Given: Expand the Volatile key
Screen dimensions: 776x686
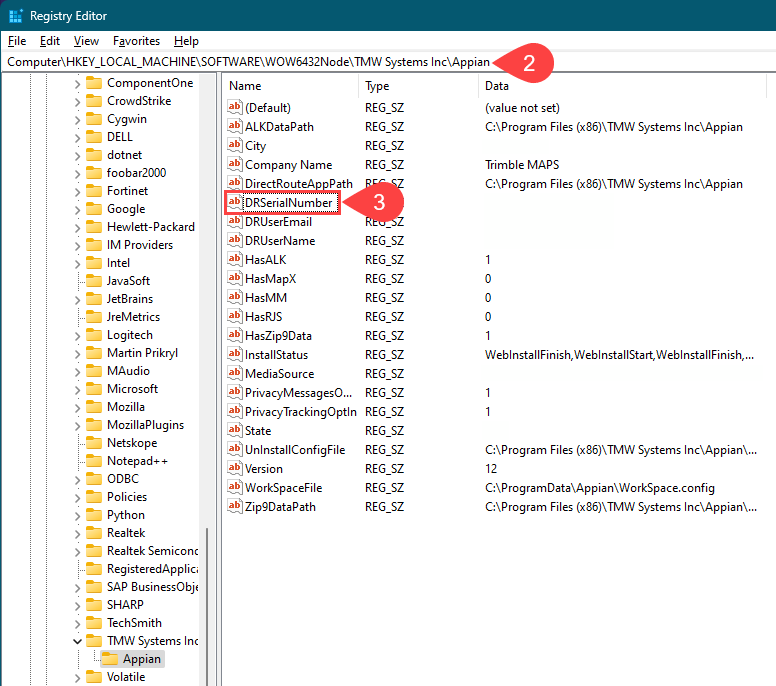Looking at the screenshot, I should [77, 678].
